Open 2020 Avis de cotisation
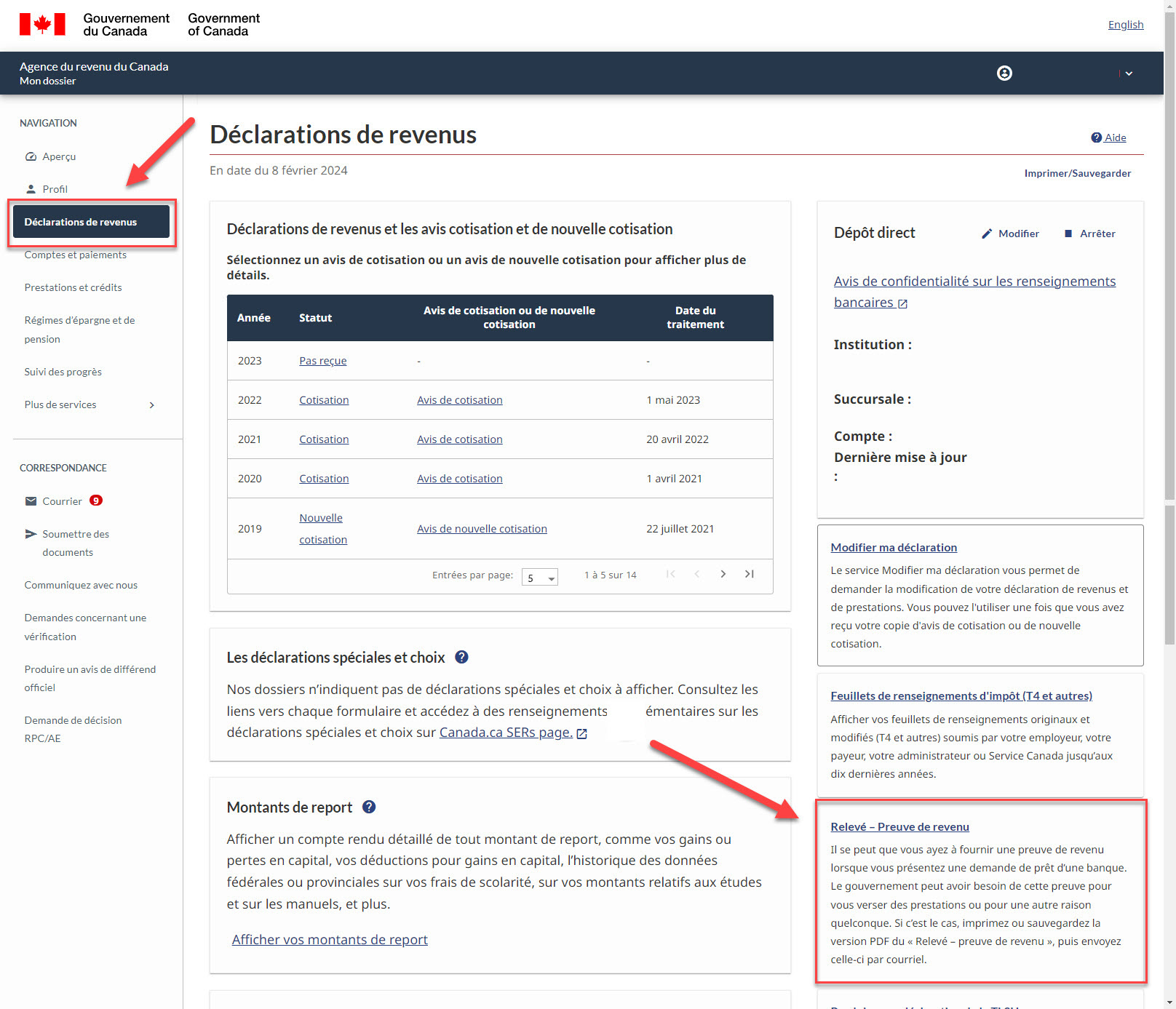Image resolution: width=1176 pixels, height=1009 pixels. click(x=459, y=479)
